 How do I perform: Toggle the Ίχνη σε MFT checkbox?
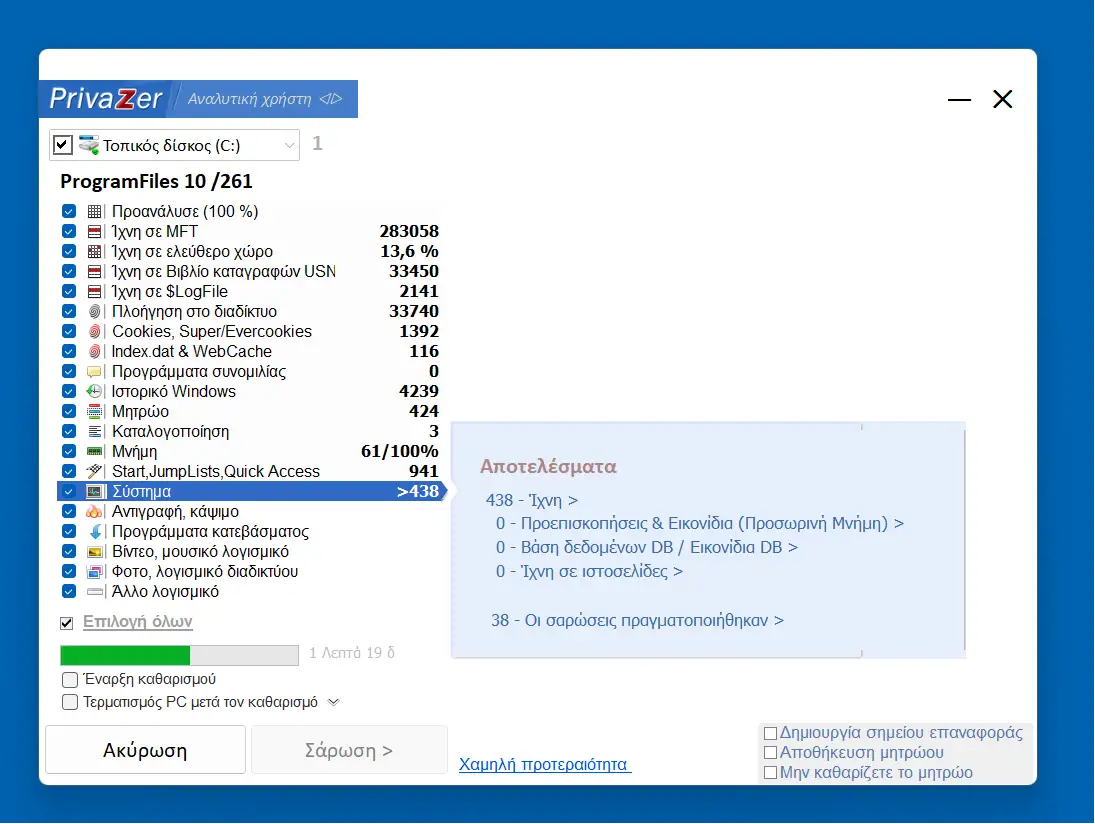click(68, 232)
